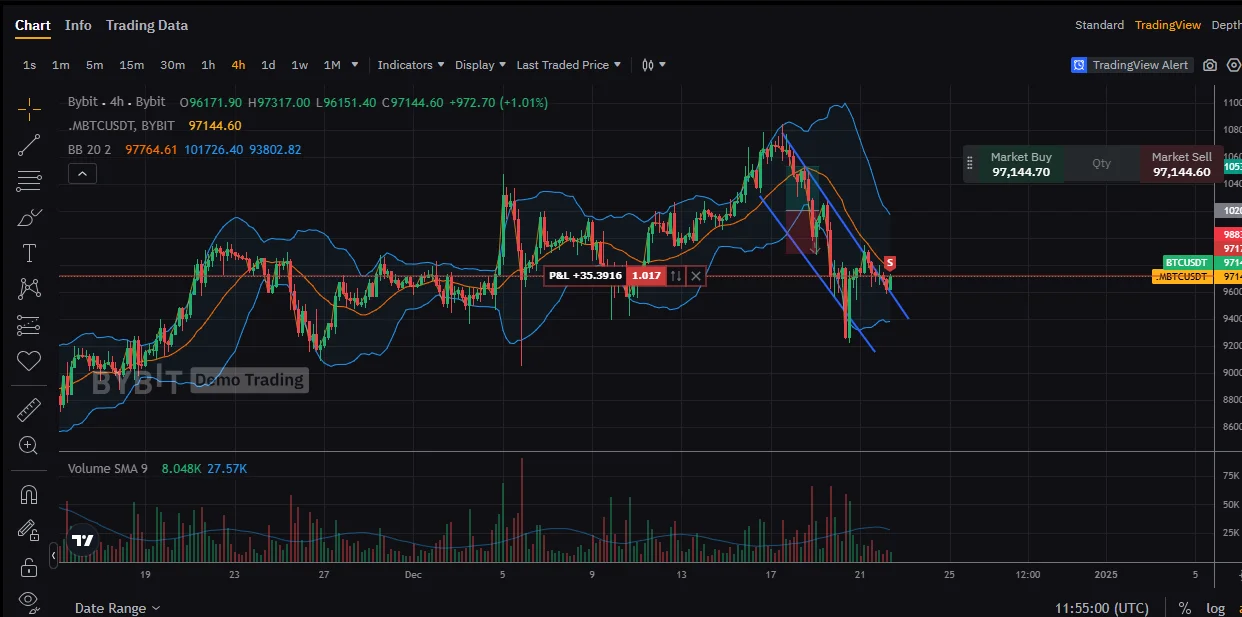
Task: Select the 15m interval
Action: pos(131,65)
